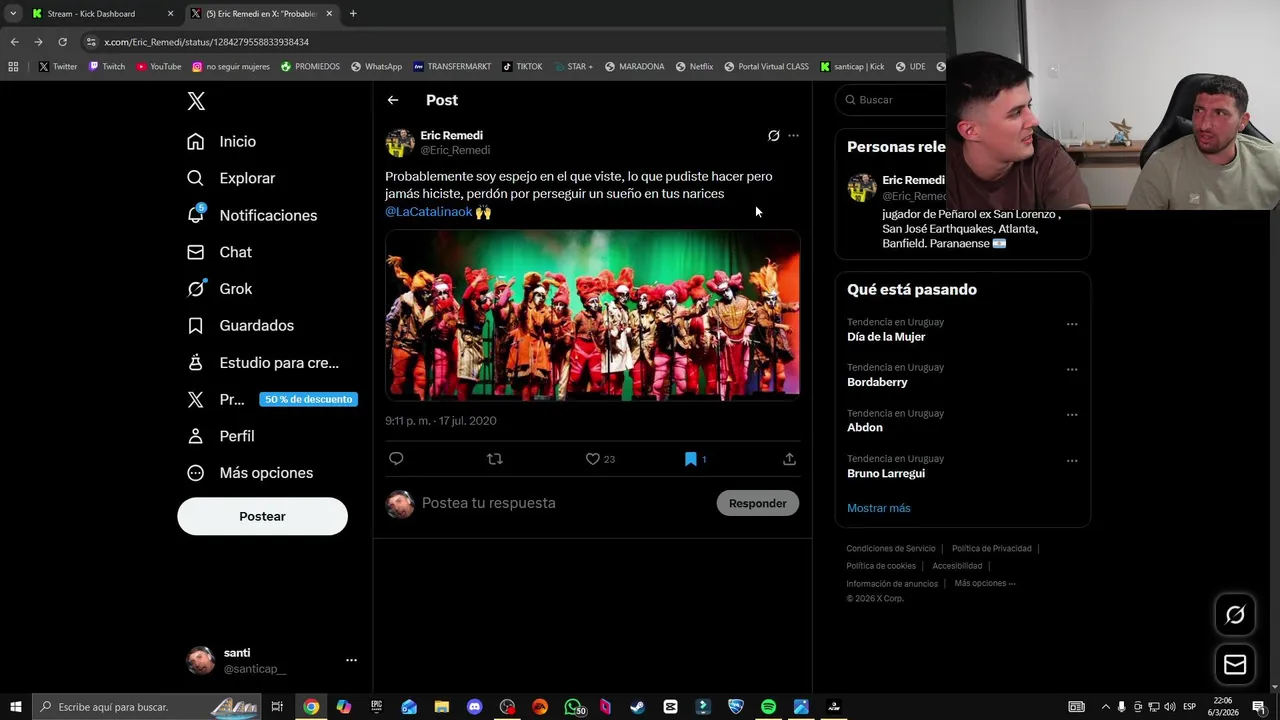Click the Buscar search box

892,100
